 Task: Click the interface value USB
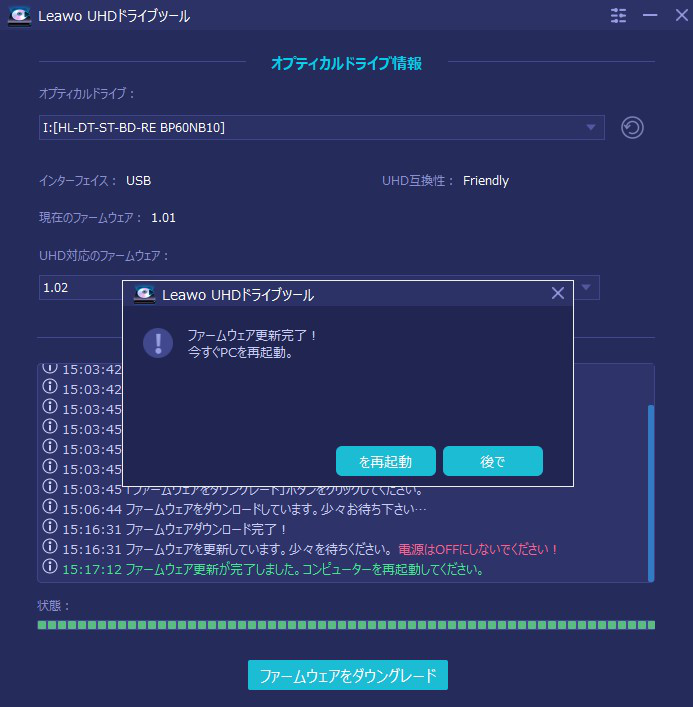[138, 181]
